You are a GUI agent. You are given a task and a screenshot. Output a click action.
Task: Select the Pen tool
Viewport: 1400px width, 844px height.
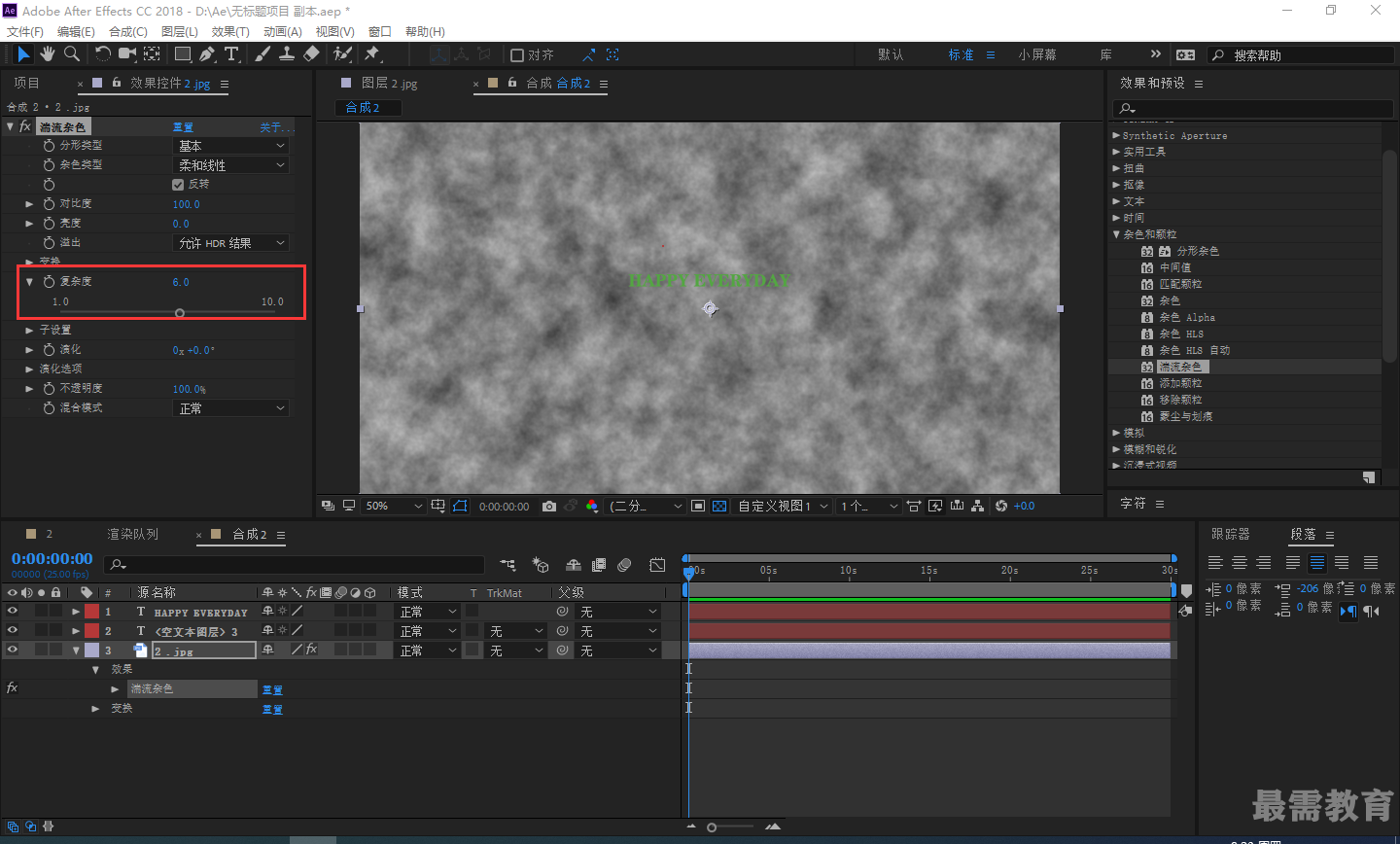point(206,54)
